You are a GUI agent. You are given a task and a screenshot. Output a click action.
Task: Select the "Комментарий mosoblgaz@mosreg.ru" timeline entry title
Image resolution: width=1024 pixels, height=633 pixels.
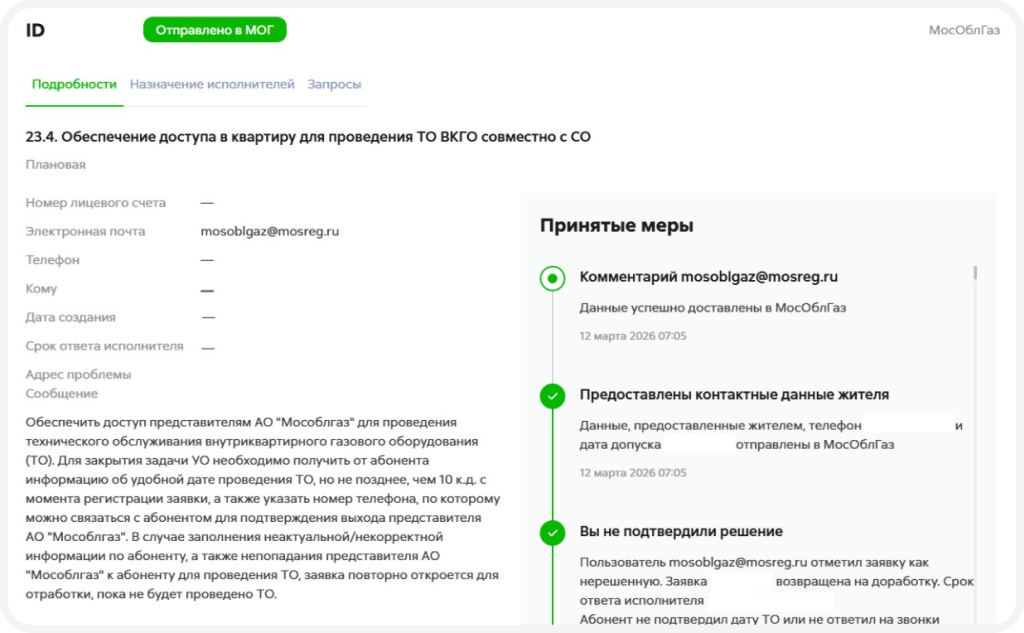click(x=708, y=277)
